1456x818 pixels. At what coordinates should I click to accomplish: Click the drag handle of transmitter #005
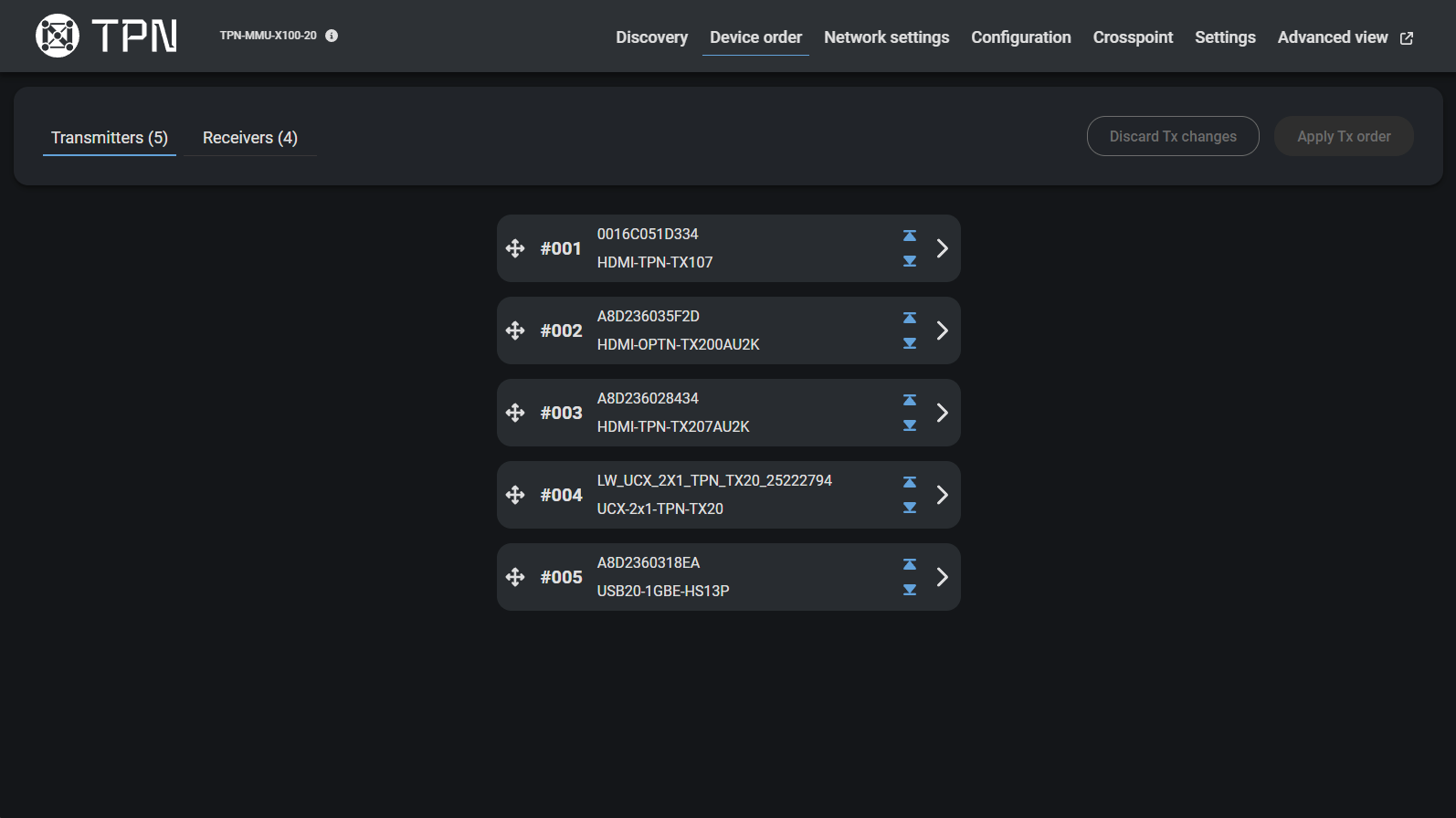515,577
